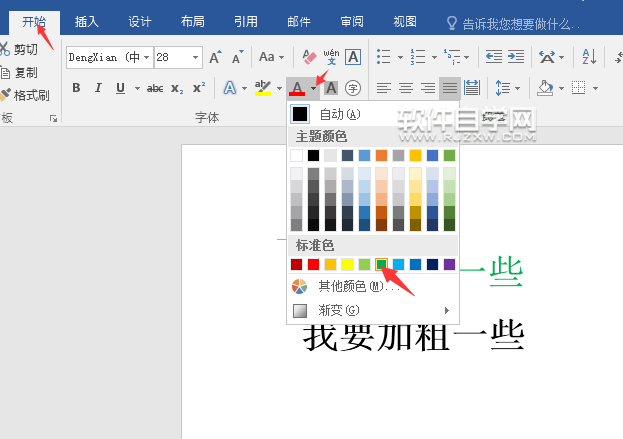Open the Phonetic Guide (wén) tool
This screenshot has height=439, width=623.
click(331, 57)
